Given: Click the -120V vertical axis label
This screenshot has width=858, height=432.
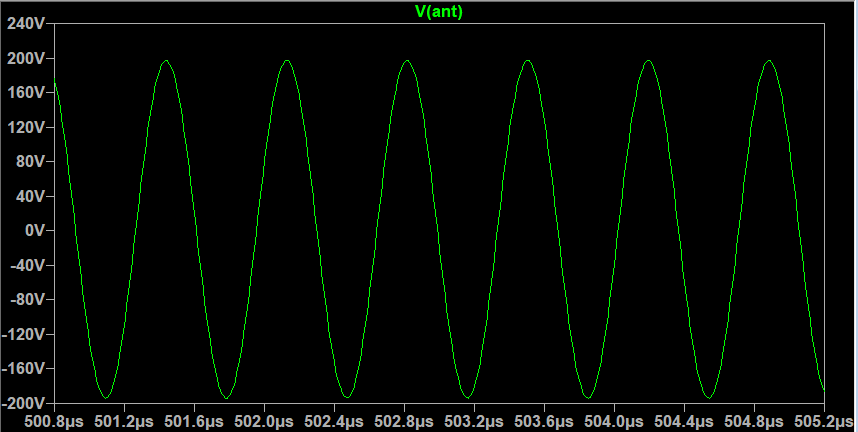Looking at the screenshot, I should [x=22, y=335].
